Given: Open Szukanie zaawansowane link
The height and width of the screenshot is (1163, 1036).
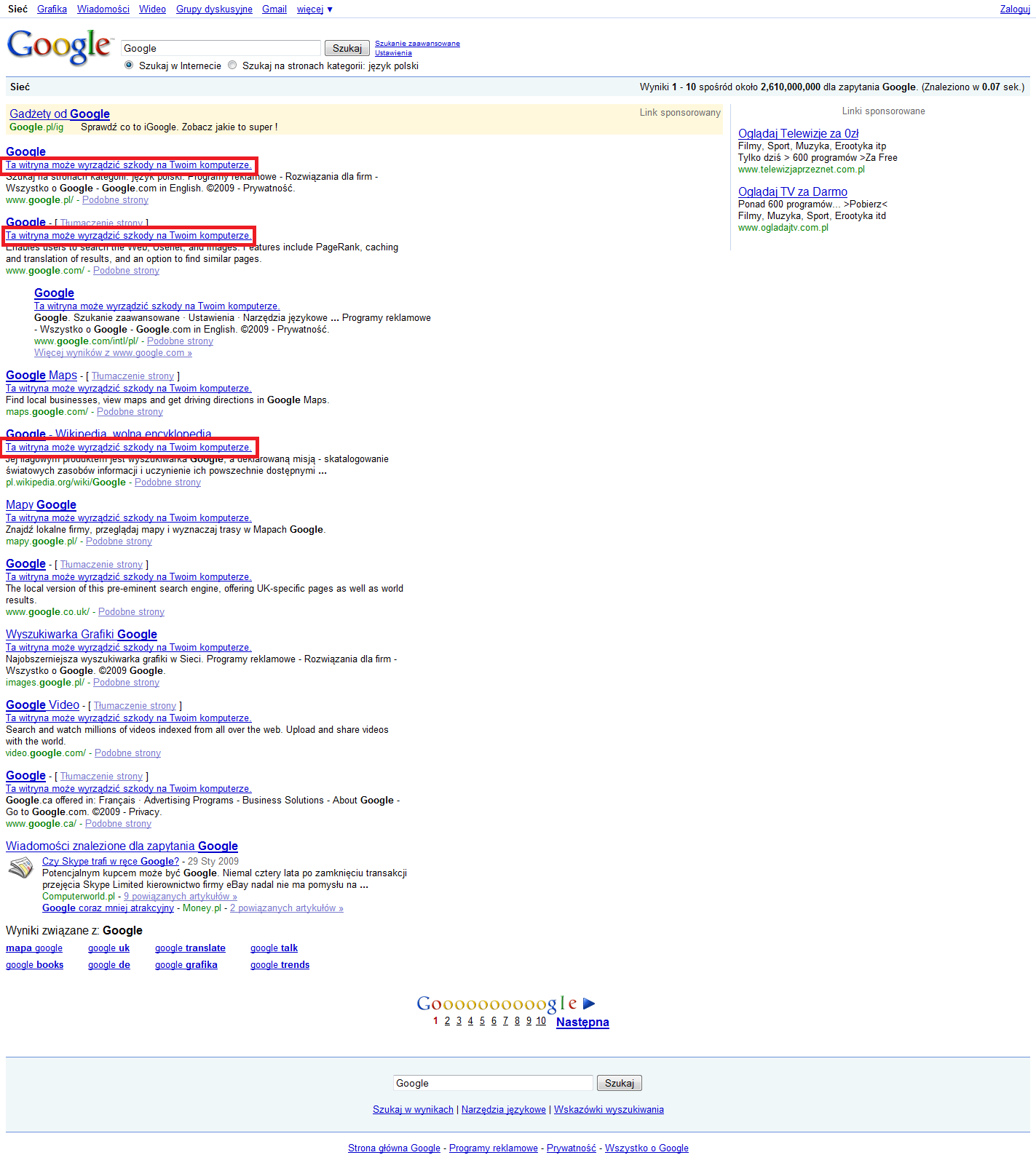Looking at the screenshot, I should click(417, 44).
